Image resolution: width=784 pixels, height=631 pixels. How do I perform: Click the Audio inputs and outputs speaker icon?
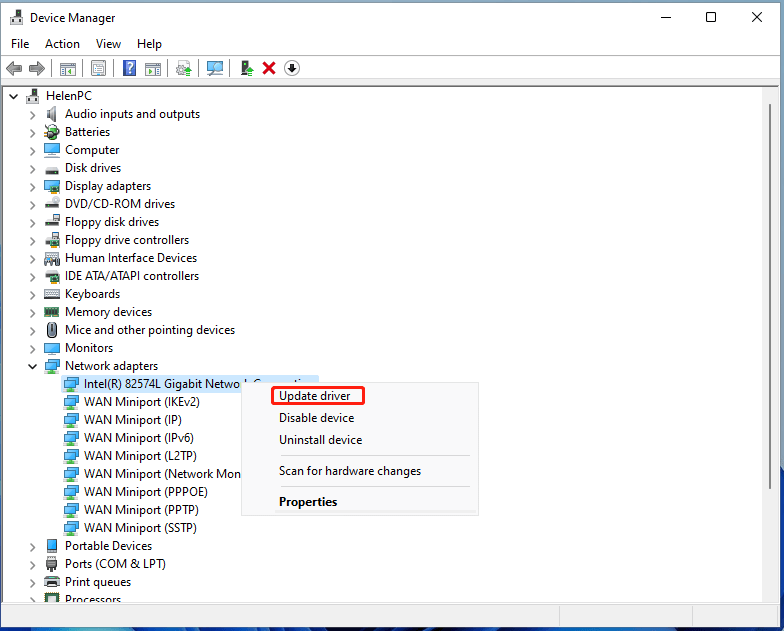(52, 114)
